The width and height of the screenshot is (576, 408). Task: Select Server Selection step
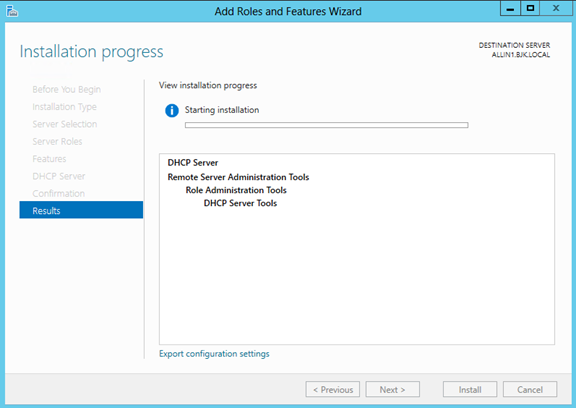click(x=65, y=124)
